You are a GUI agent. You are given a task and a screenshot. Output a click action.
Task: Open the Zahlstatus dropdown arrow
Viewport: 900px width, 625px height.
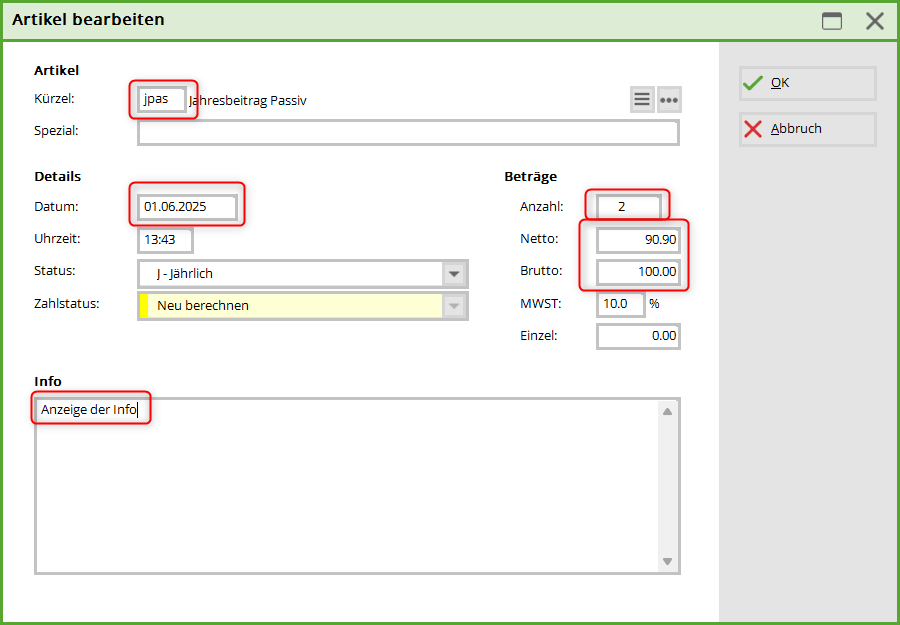[454, 306]
